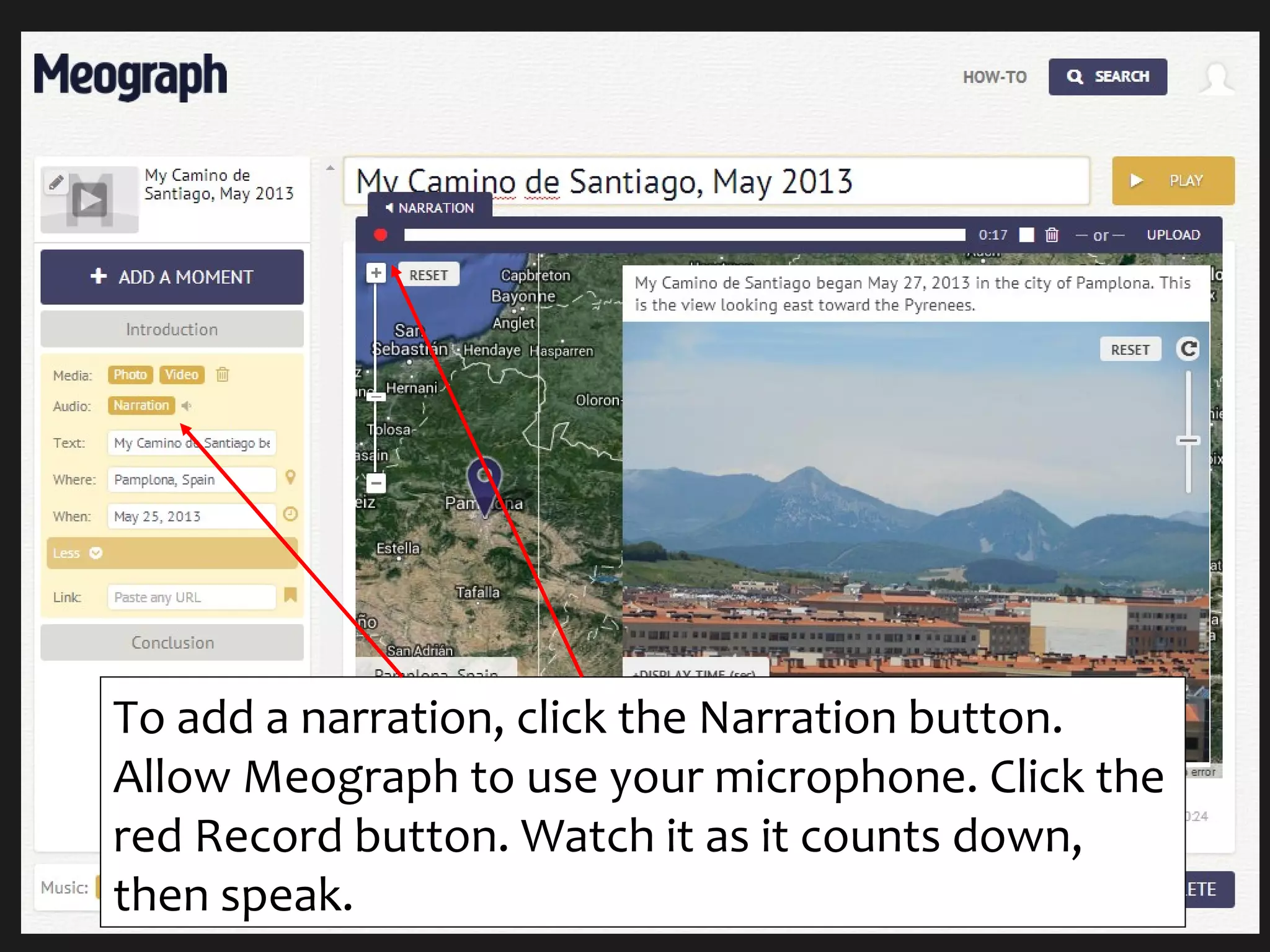
Task: Open the Meograph video thumbnail
Action: pos(90,200)
